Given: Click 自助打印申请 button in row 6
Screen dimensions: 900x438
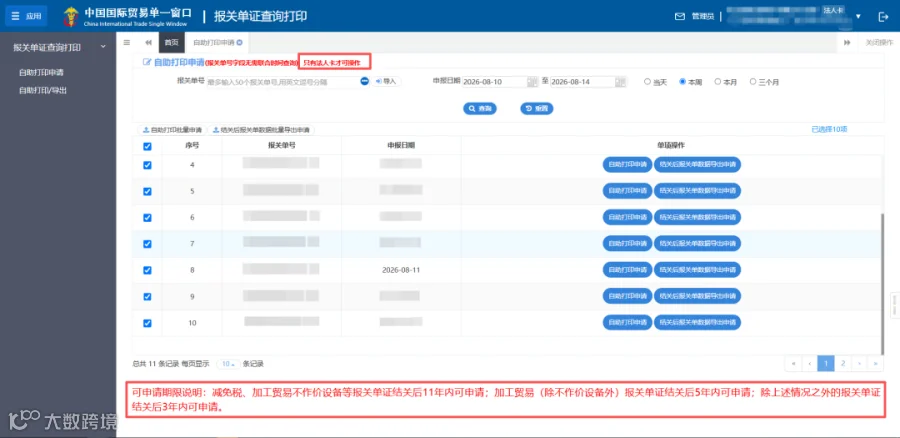Looking at the screenshot, I should pos(627,218).
